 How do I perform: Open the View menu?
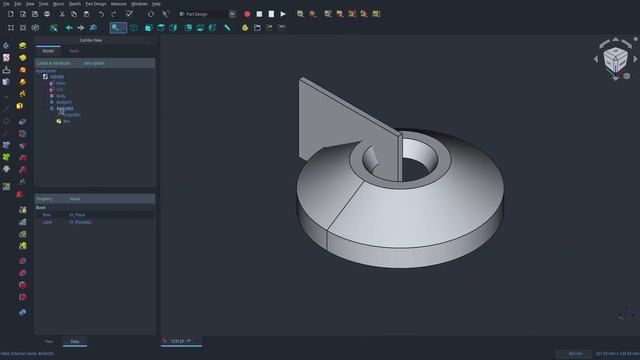pos(30,4)
